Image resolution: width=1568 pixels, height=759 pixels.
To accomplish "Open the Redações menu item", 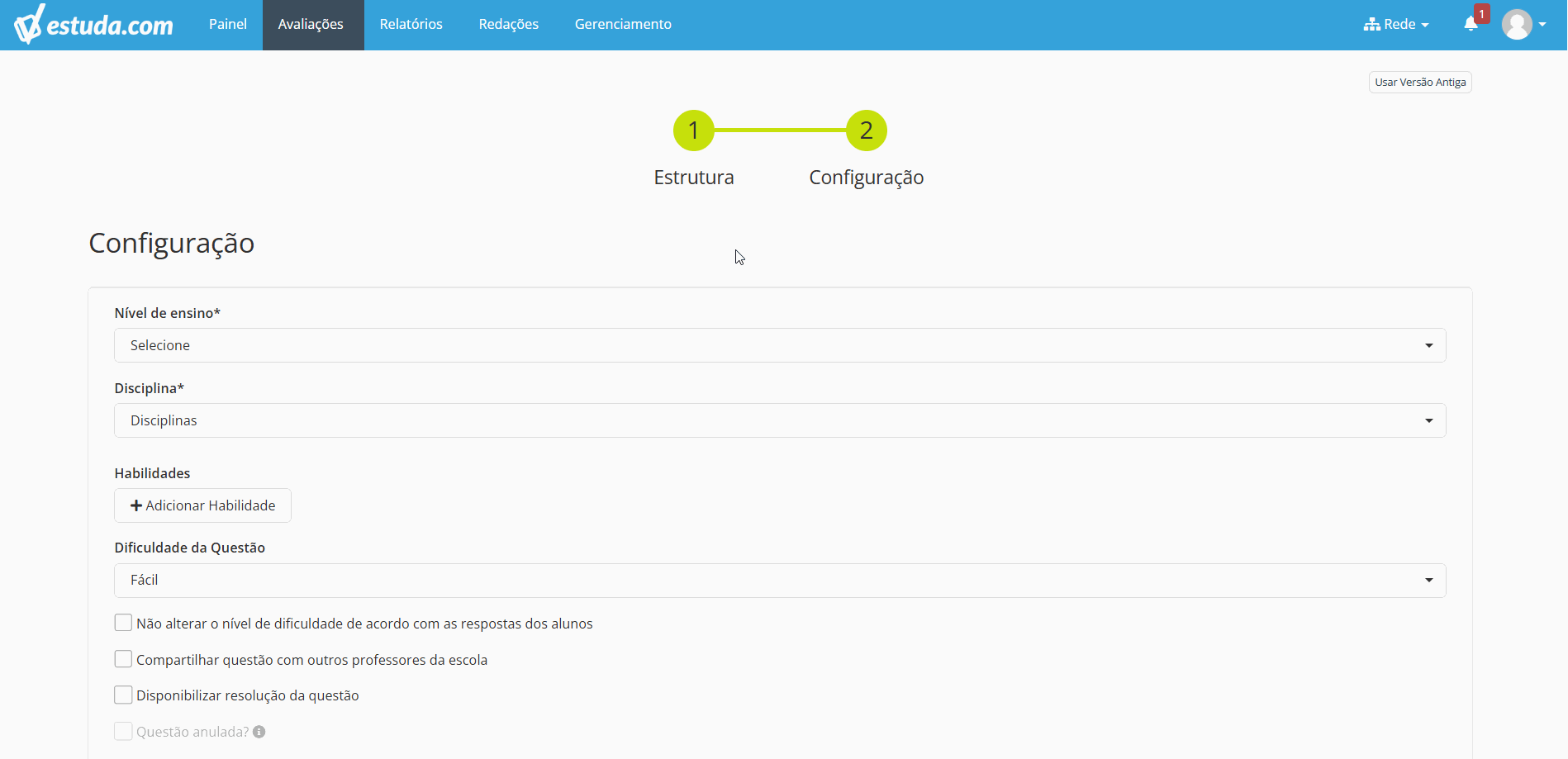I will click(509, 25).
